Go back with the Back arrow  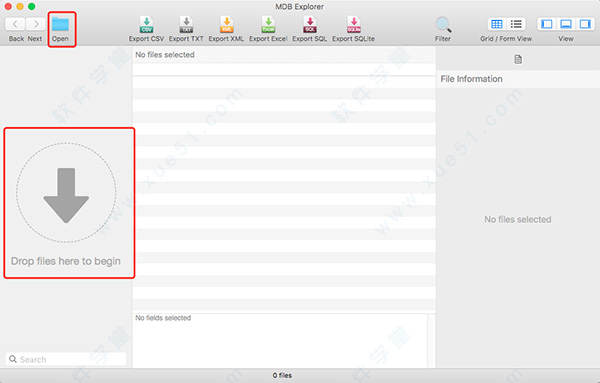(15, 24)
